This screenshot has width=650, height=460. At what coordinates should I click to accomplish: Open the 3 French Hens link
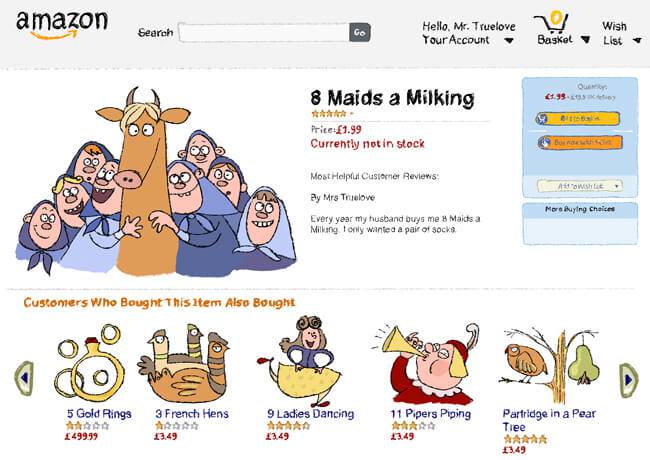tap(192, 414)
